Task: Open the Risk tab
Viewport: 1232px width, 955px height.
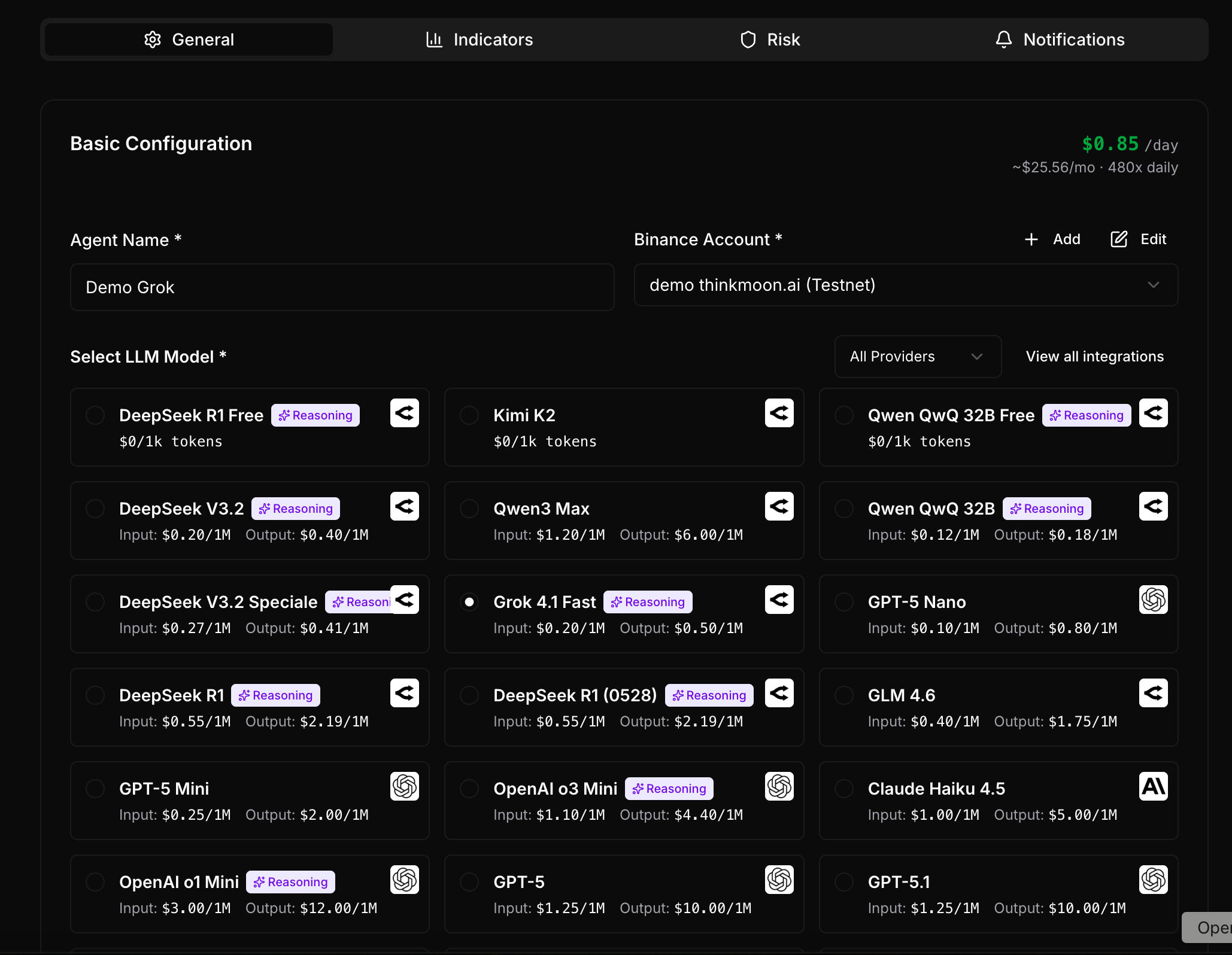Action: [770, 39]
